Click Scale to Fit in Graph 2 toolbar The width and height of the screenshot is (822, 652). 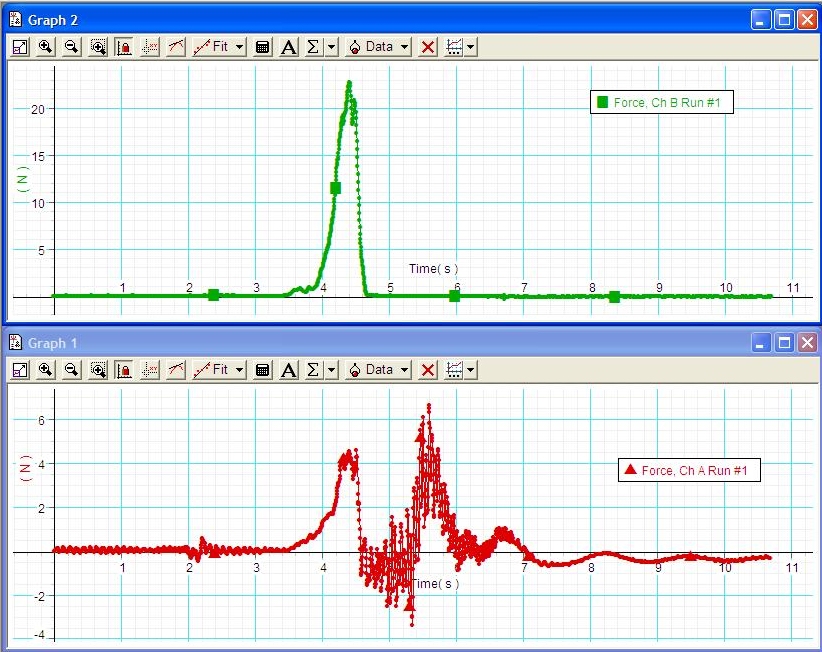point(20,47)
